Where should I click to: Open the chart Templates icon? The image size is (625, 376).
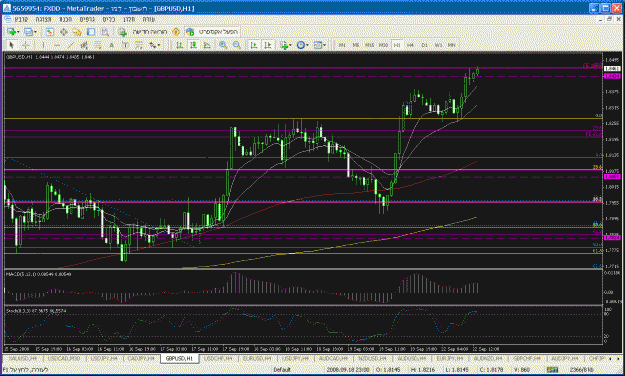[318, 45]
